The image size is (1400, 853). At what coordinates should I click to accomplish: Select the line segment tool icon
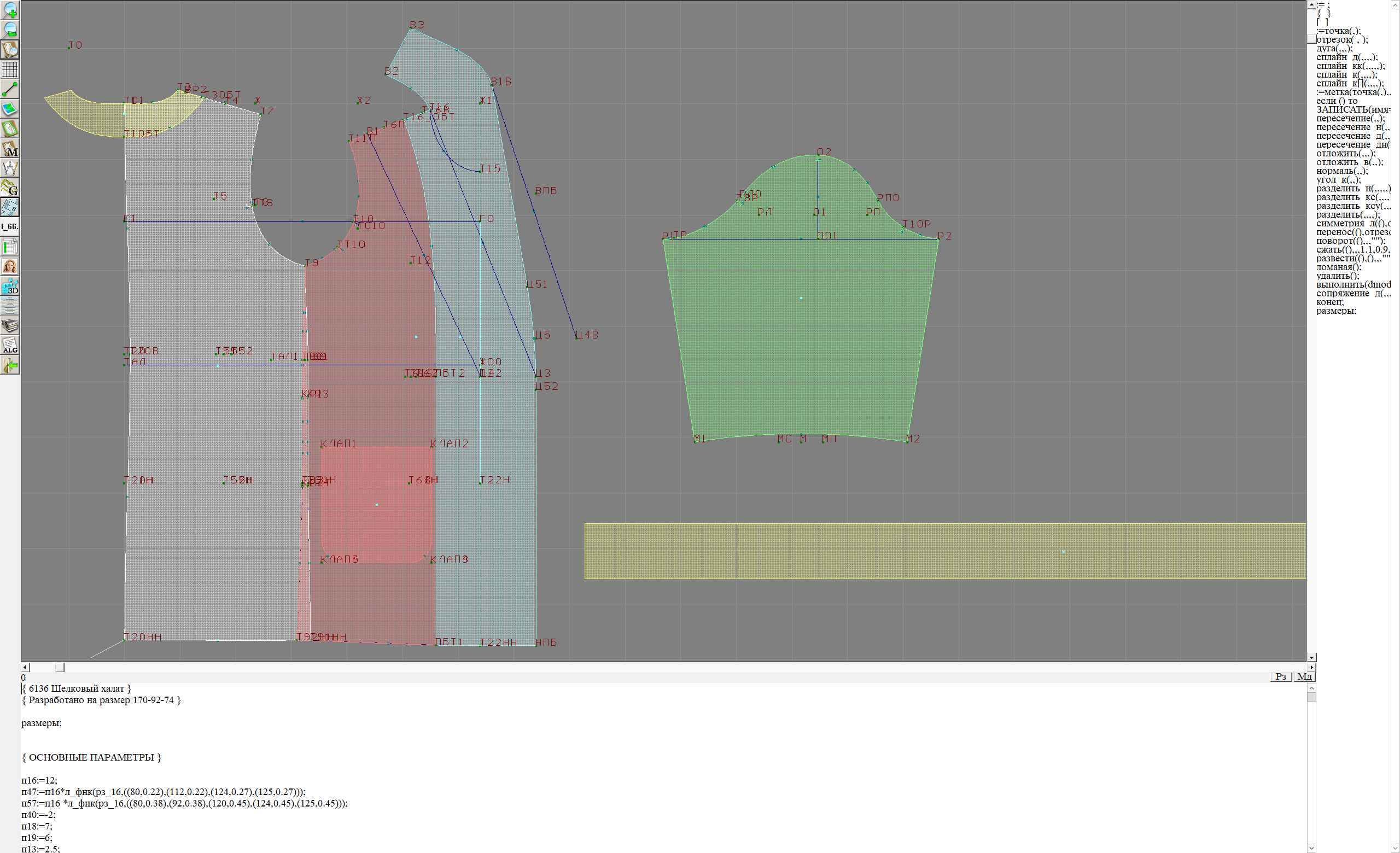click(10, 89)
